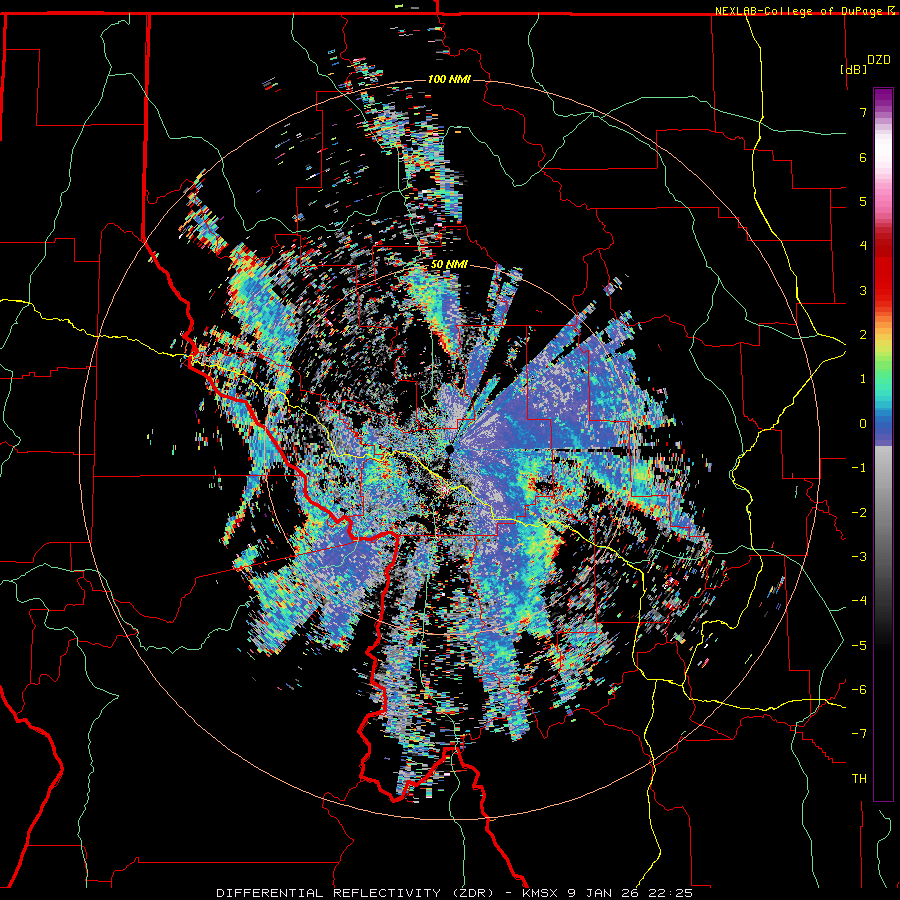This screenshot has width=900, height=900.
Task: Click the TH threshold label on the legend
Action: click(859, 779)
